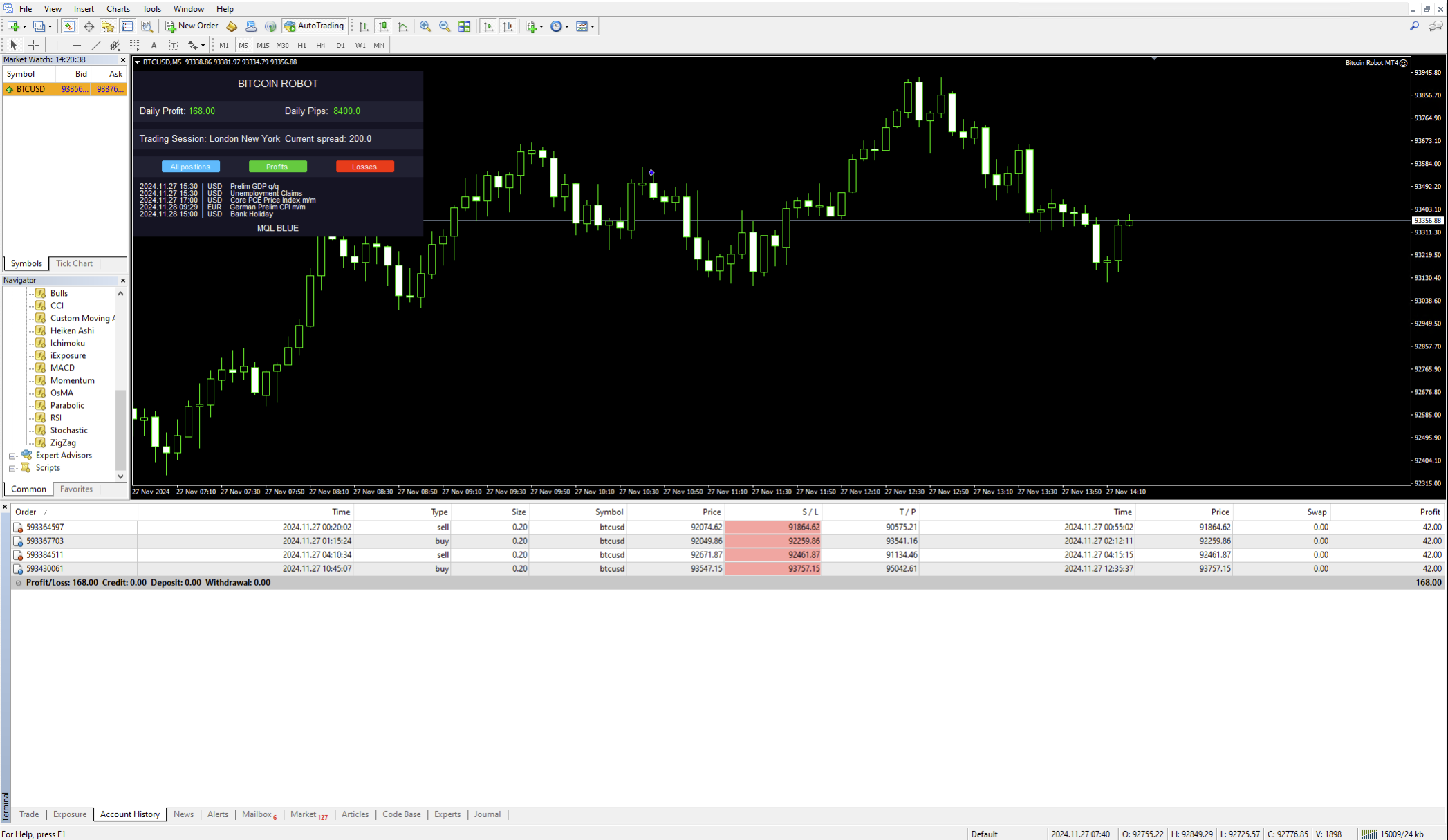The image size is (1448, 840).
Task: Expand the Expert Advisors tree node
Action: tap(12, 456)
